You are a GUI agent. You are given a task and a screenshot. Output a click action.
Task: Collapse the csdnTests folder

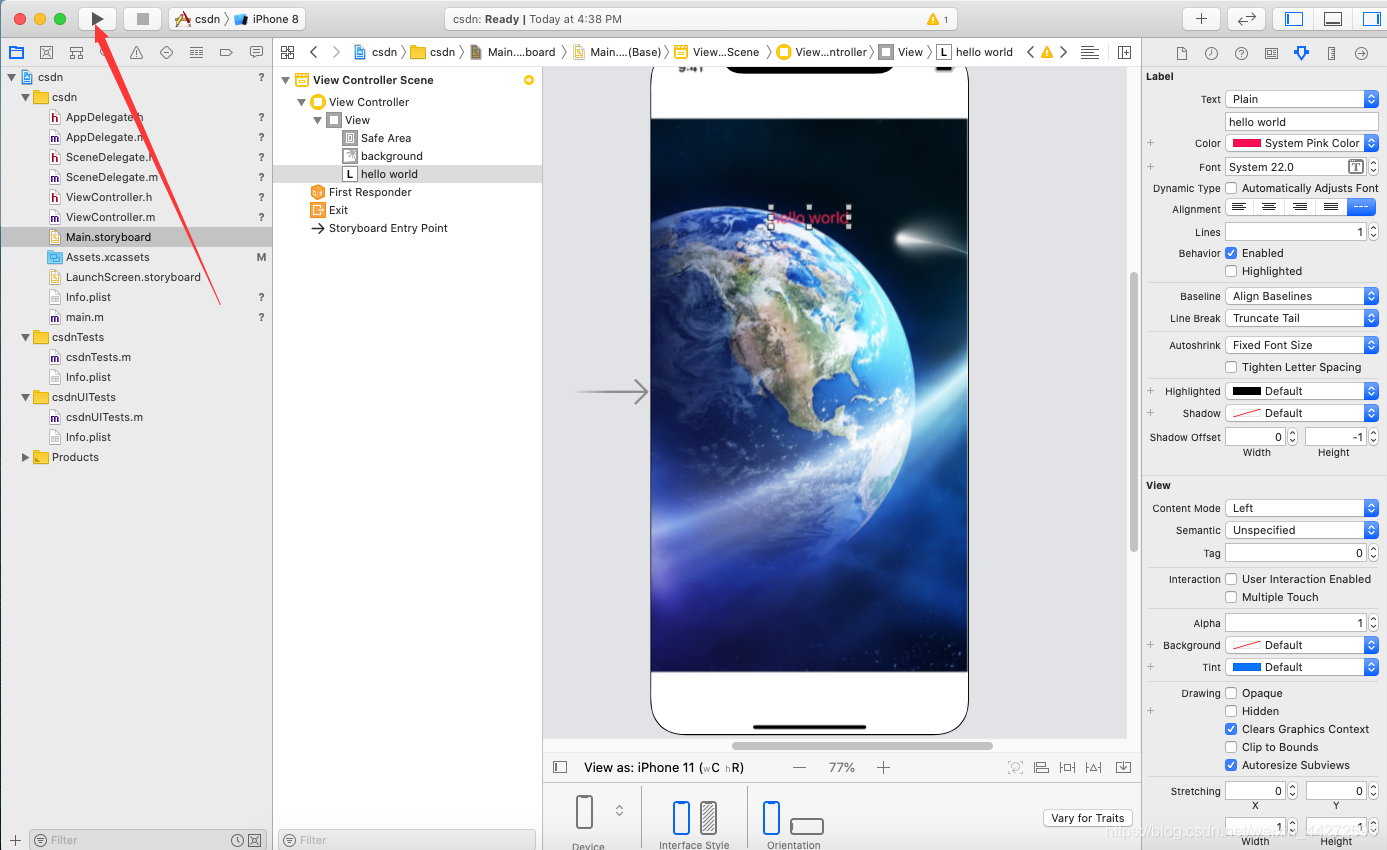26,337
